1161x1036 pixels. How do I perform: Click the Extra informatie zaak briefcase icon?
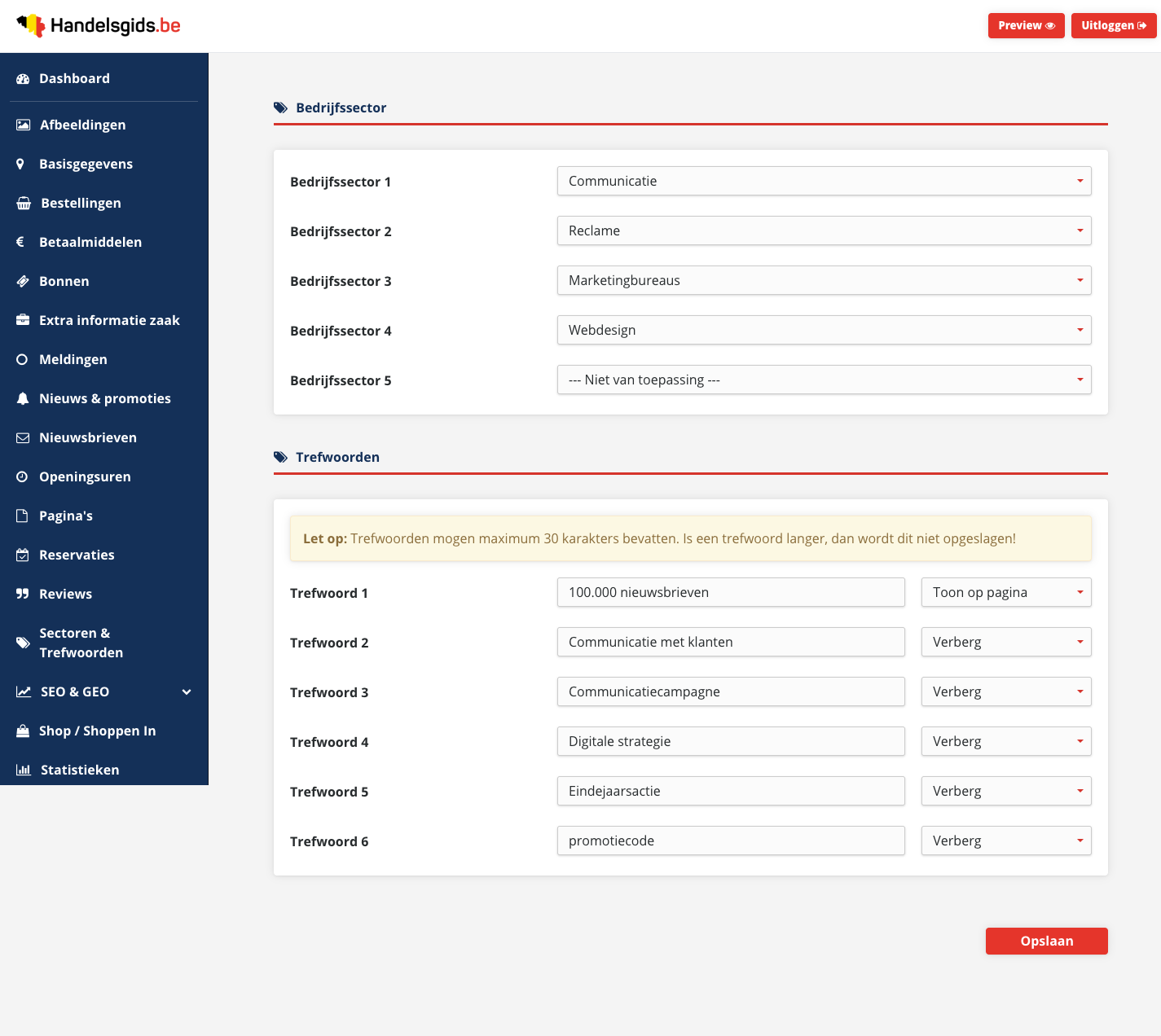23,320
